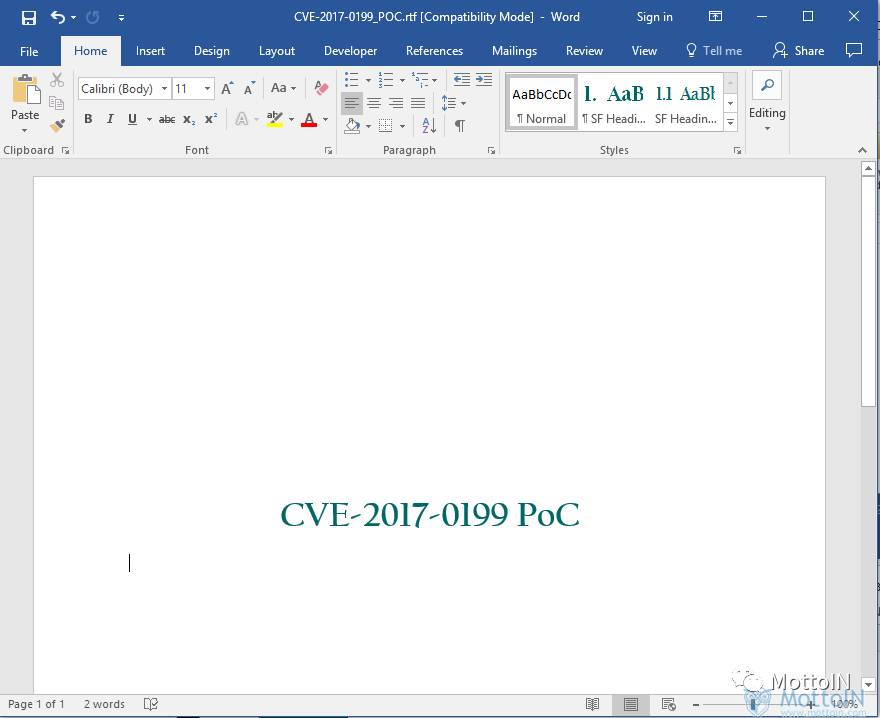Expand the Styles gallery More arrow

pyautogui.click(x=731, y=122)
